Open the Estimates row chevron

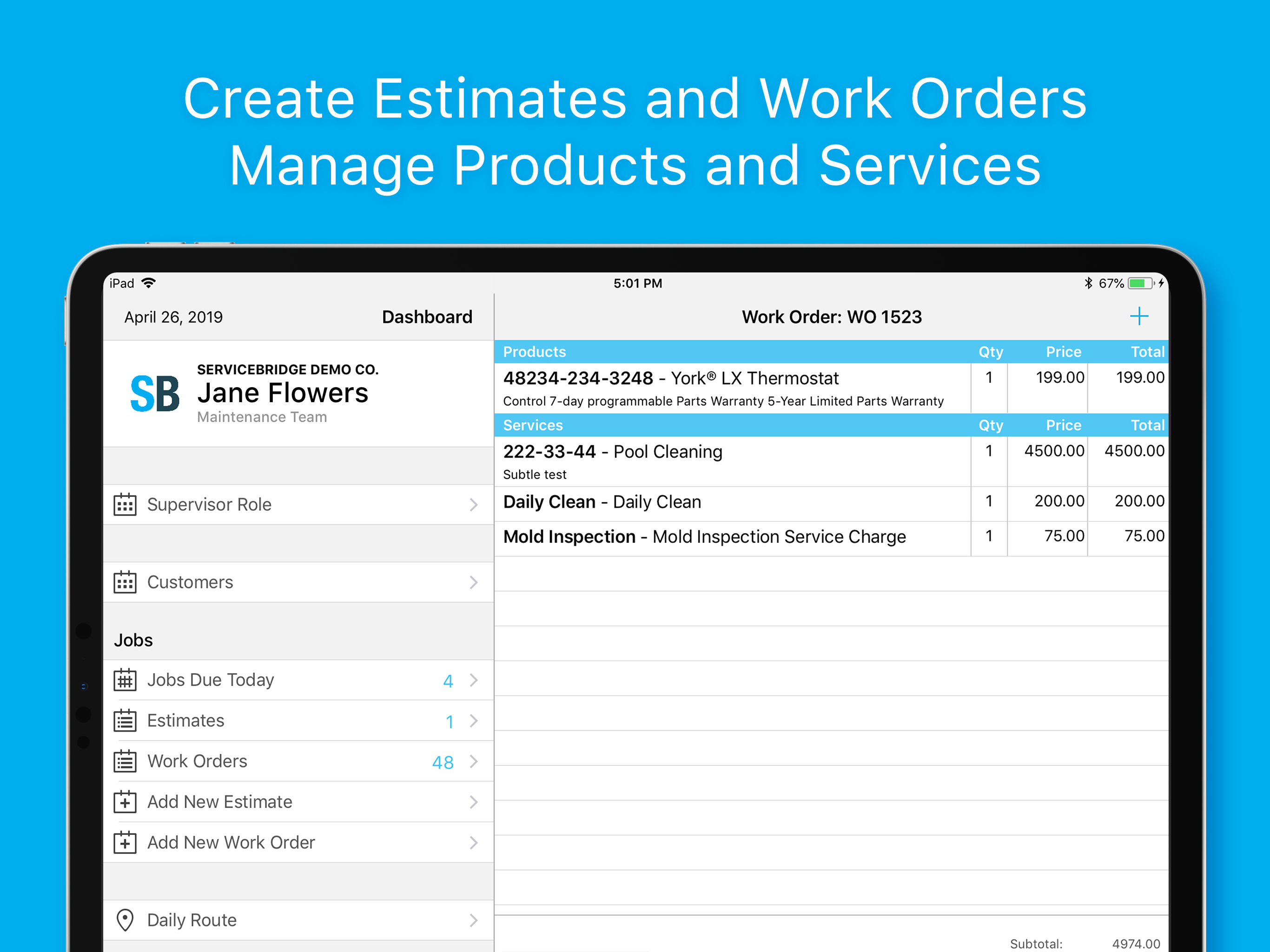[x=474, y=721]
